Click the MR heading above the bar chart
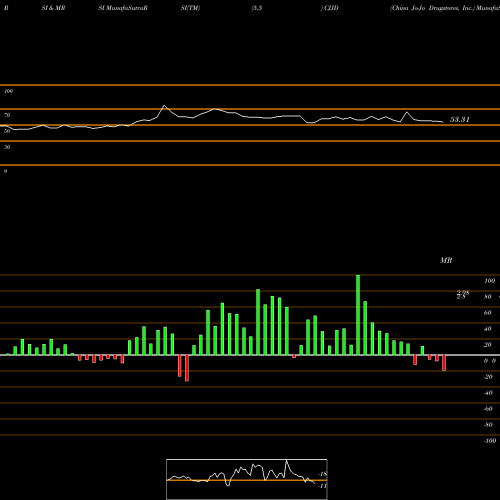500x500 pixels. point(446,260)
